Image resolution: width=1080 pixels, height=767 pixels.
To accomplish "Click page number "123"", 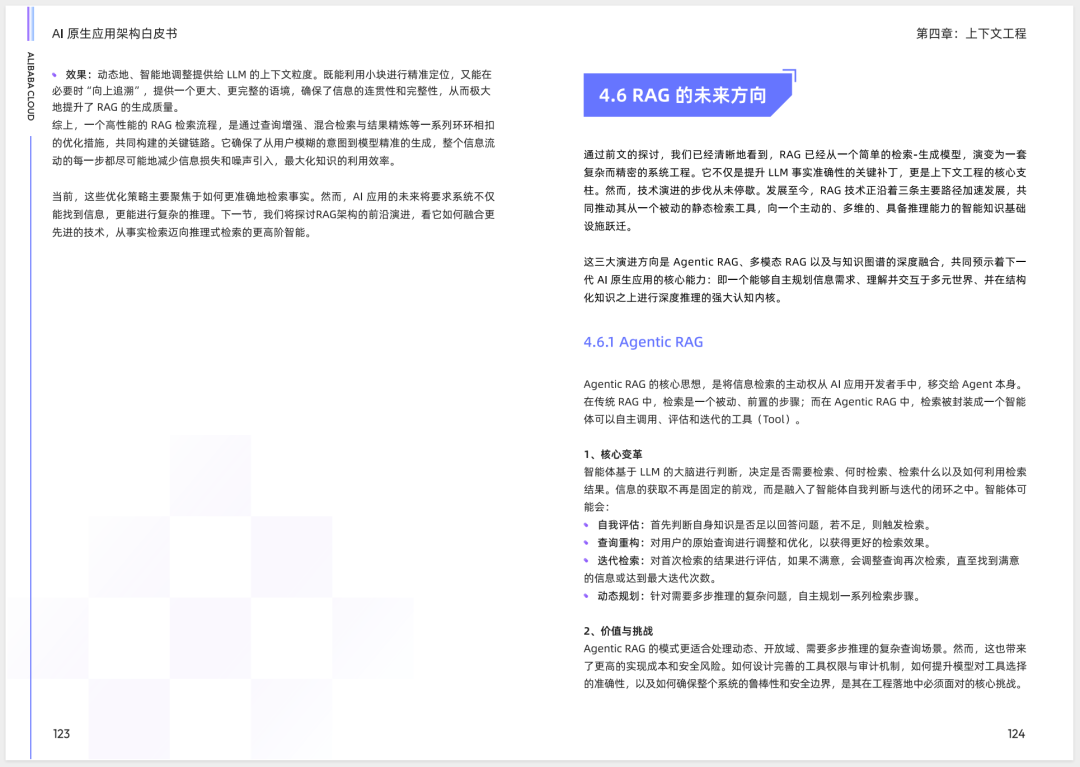I will click(61, 734).
